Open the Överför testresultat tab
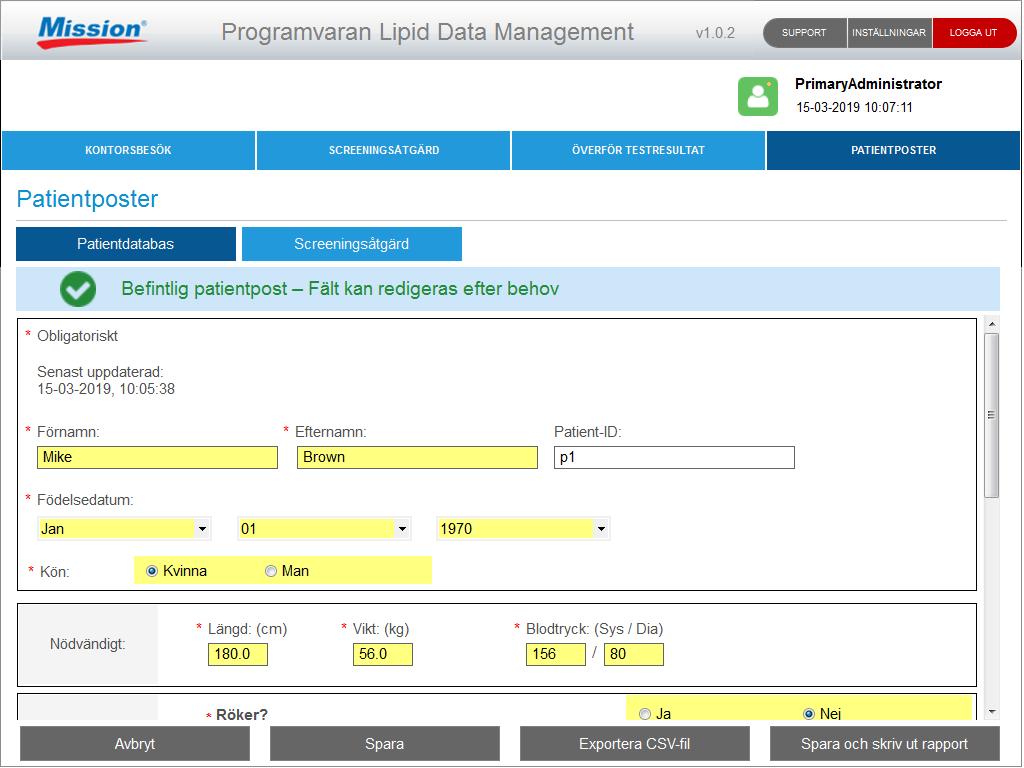Screen dimensions: 1024x768 638,150
